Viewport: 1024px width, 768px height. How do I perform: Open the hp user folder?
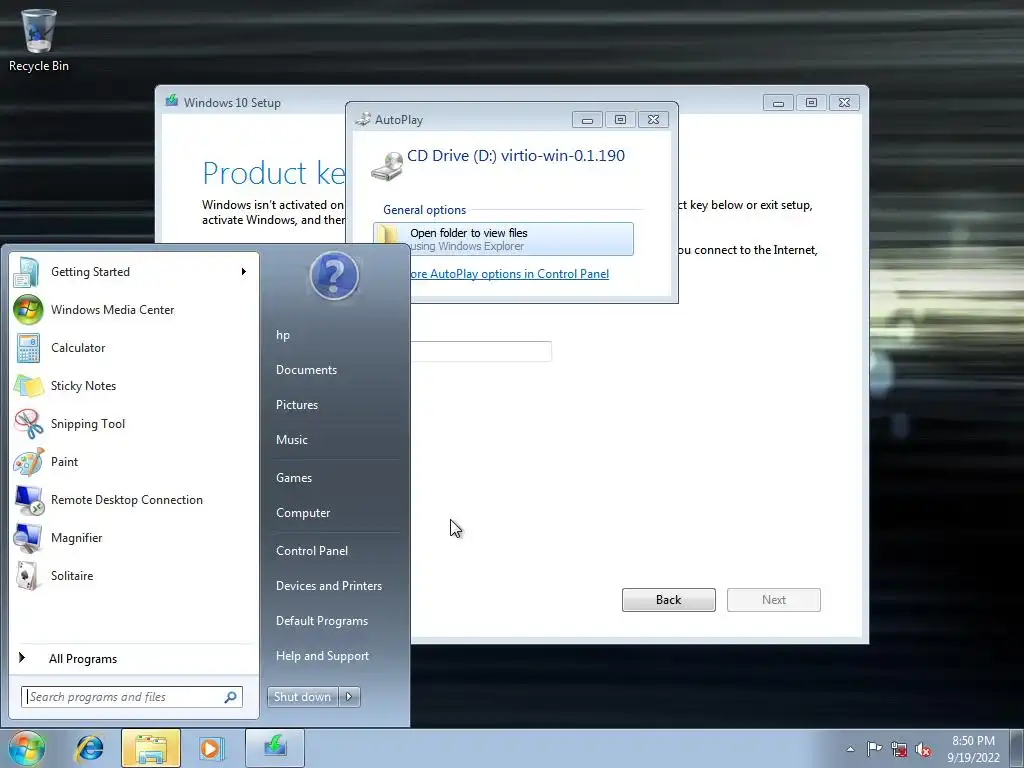click(283, 335)
